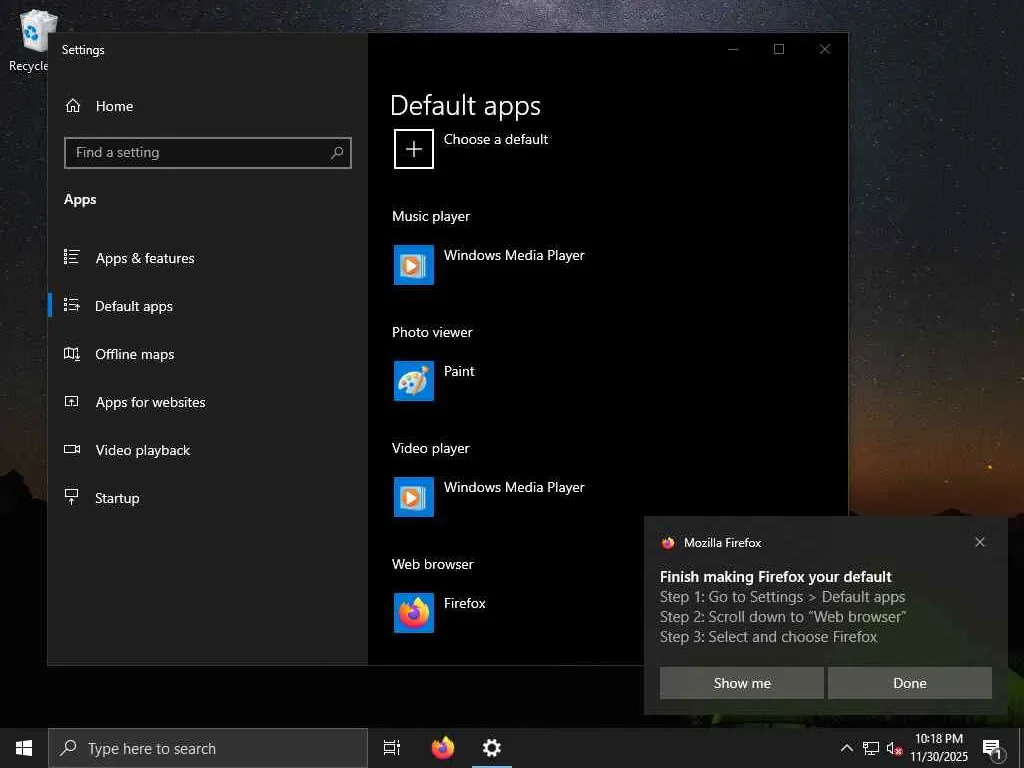Image resolution: width=1024 pixels, height=768 pixels.
Task: Go to Startup apps settings
Action: [117, 498]
